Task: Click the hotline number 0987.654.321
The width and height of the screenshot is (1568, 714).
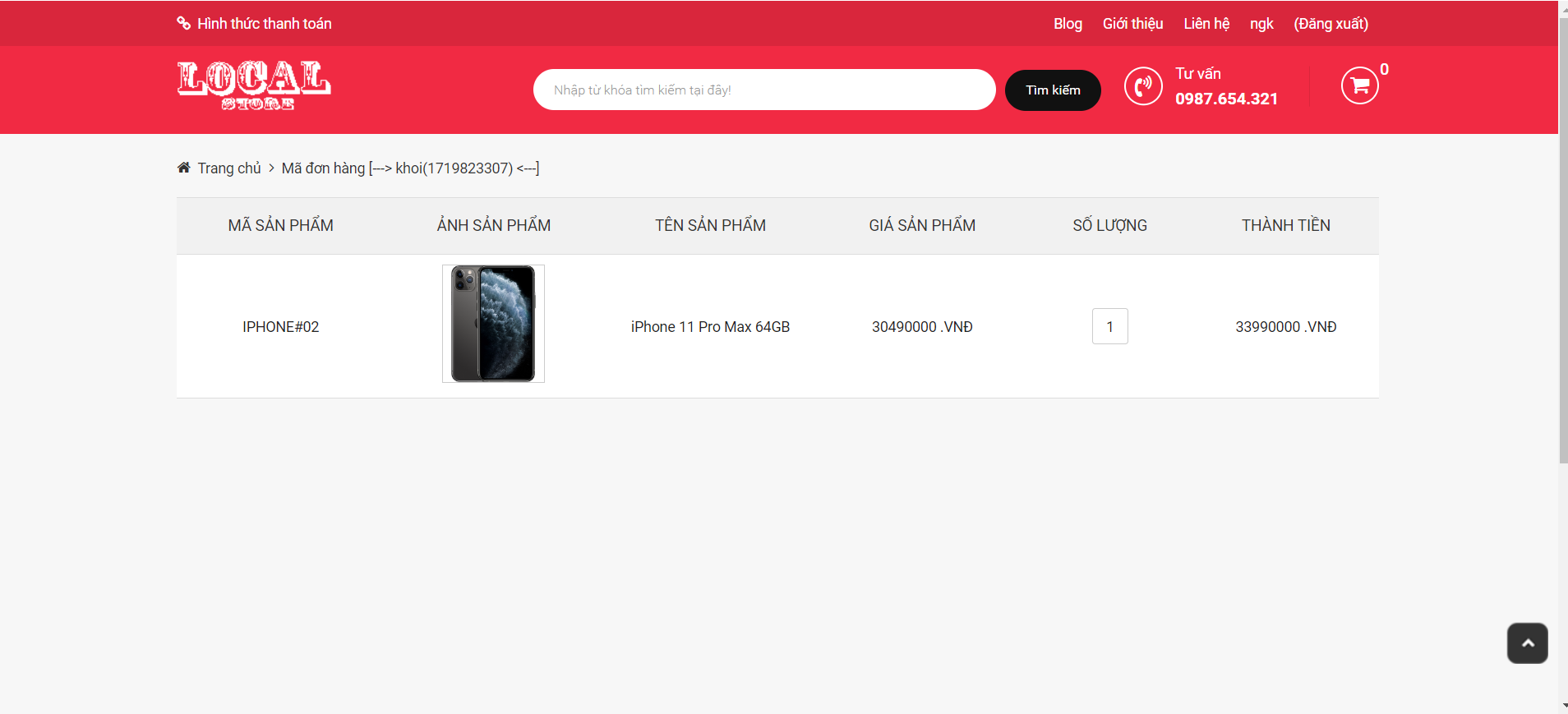Action: (1226, 99)
